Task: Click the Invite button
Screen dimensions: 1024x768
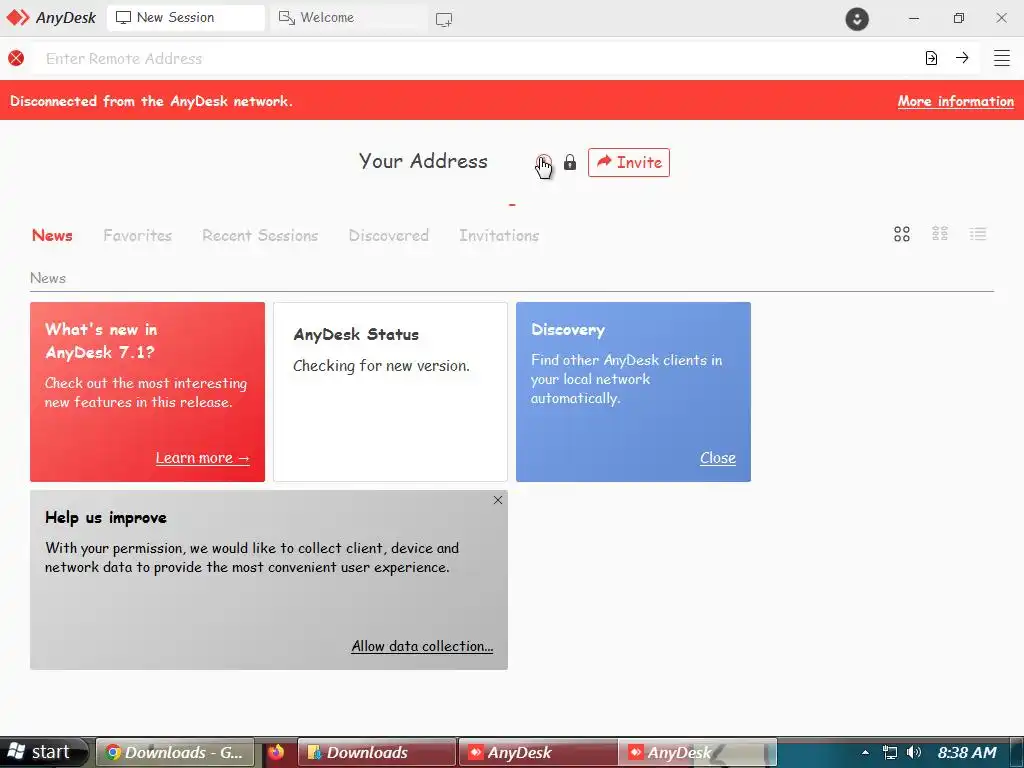Action: pyautogui.click(x=629, y=162)
